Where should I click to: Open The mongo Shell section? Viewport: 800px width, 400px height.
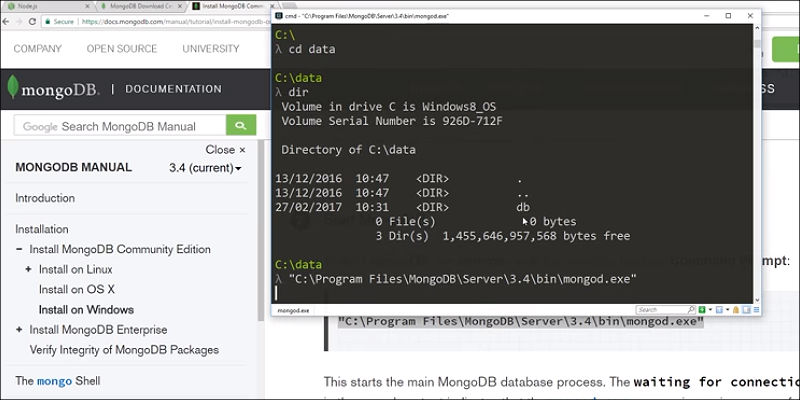click(x=58, y=381)
